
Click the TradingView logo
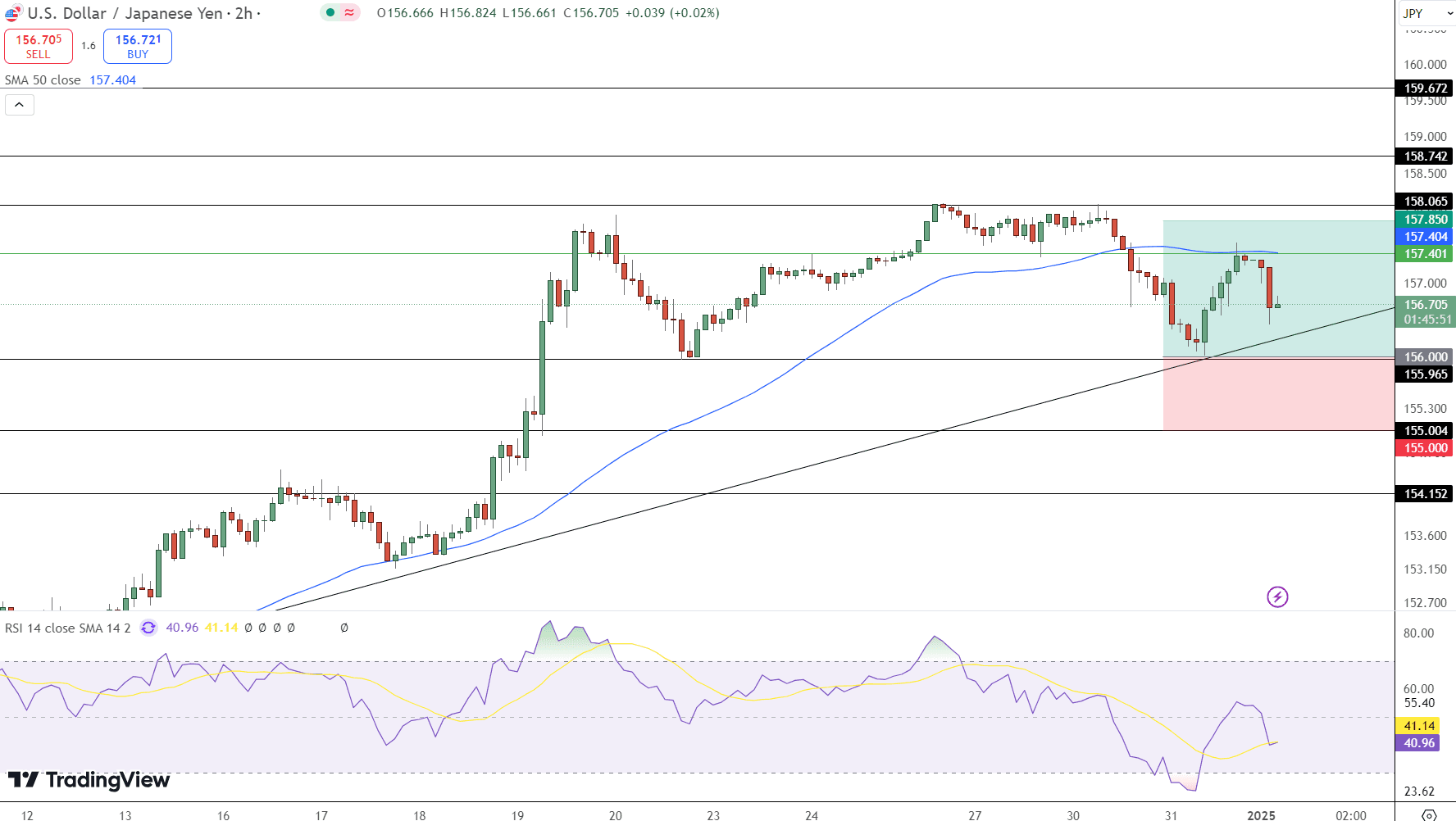(89, 779)
